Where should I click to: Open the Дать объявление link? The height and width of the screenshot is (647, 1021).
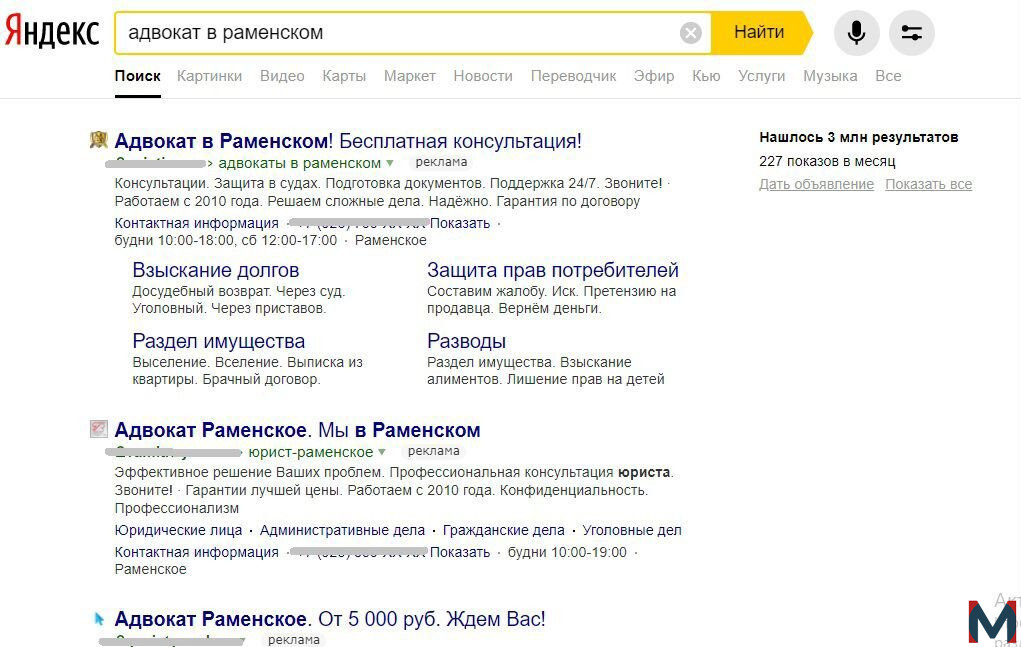816,184
